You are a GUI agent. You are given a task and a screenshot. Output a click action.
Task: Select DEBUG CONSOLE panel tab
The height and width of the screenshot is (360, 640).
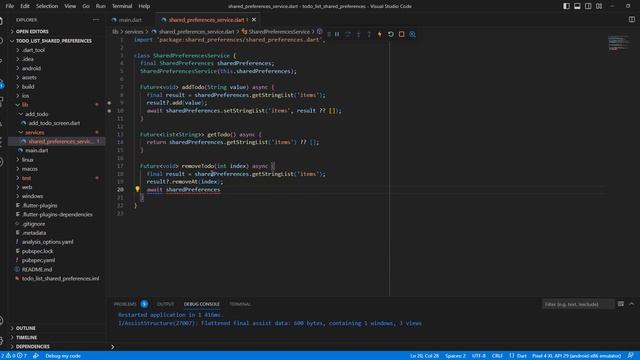coord(202,304)
